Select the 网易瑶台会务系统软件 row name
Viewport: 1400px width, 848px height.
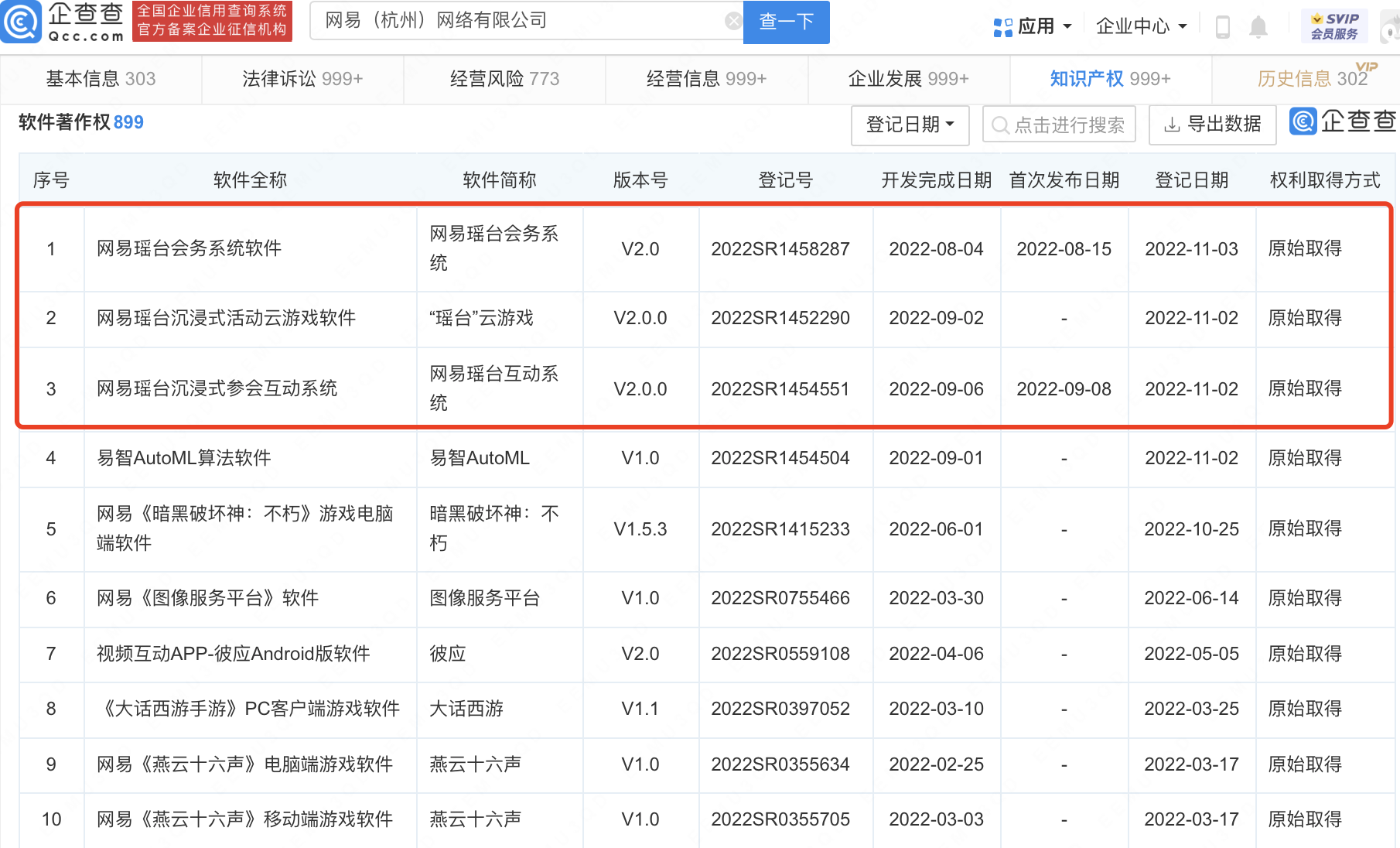pyautogui.click(x=189, y=248)
